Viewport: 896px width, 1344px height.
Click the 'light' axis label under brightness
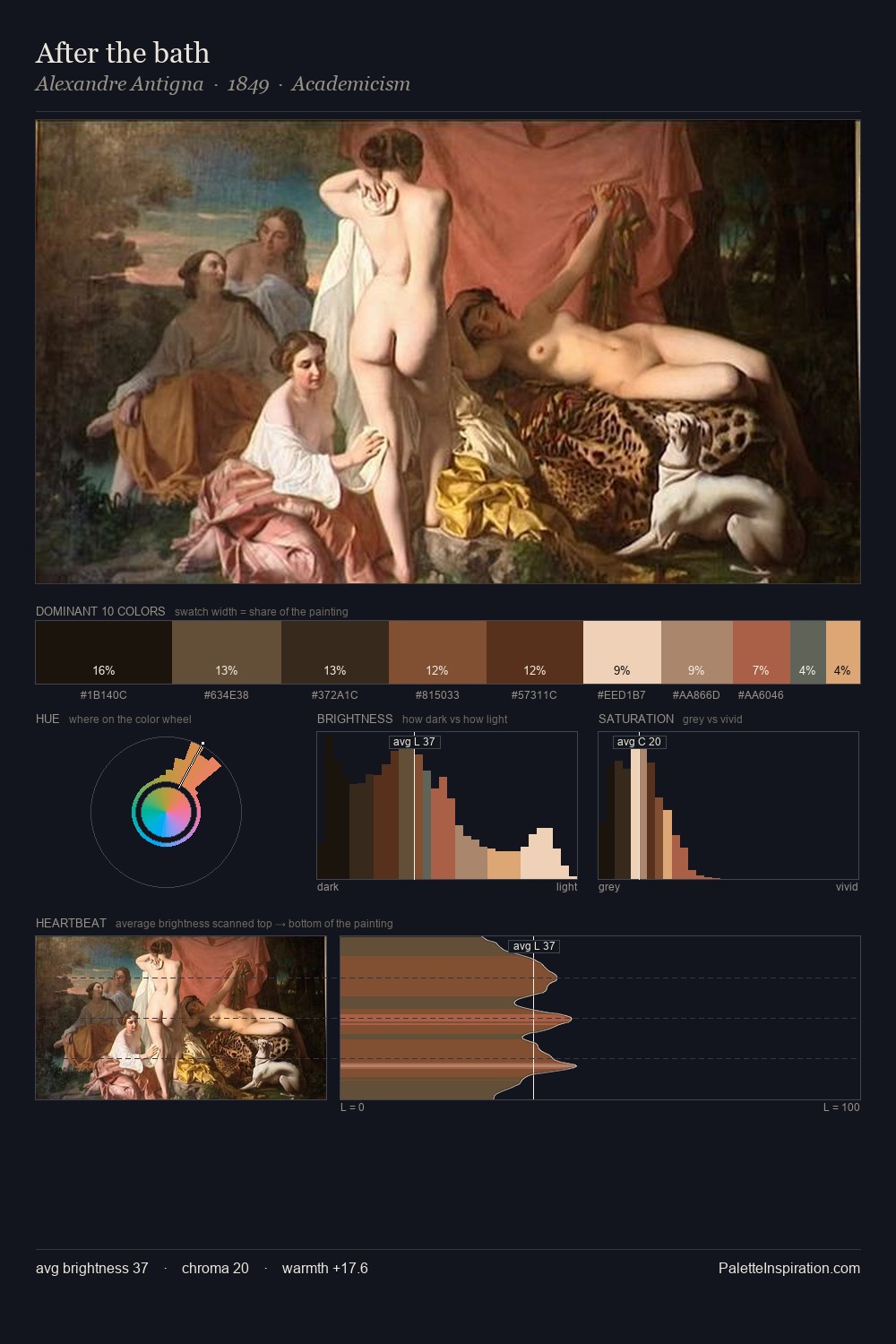(x=567, y=887)
